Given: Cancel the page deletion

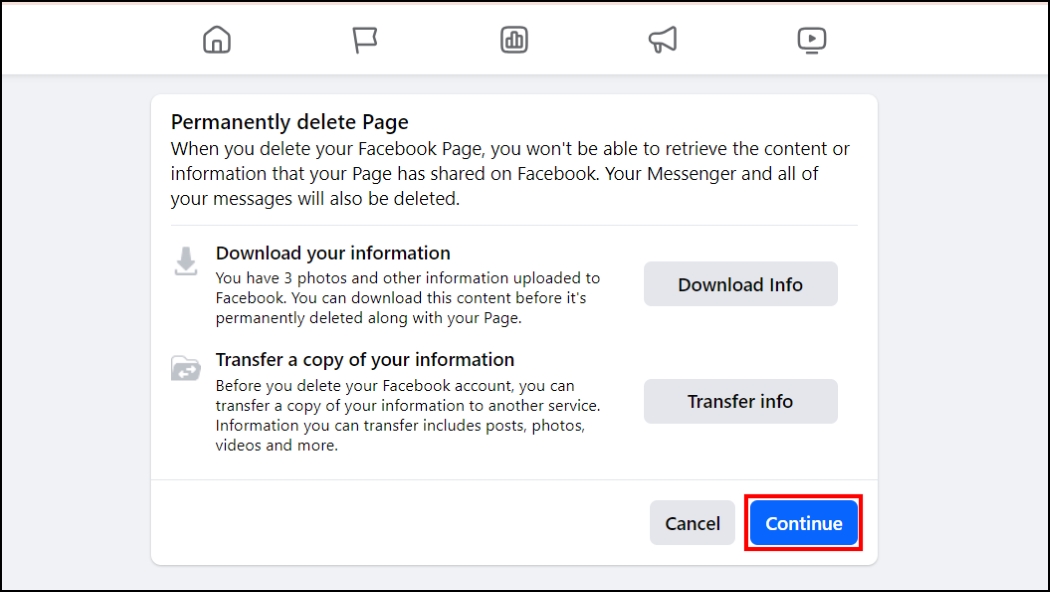Looking at the screenshot, I should point(692,522).
